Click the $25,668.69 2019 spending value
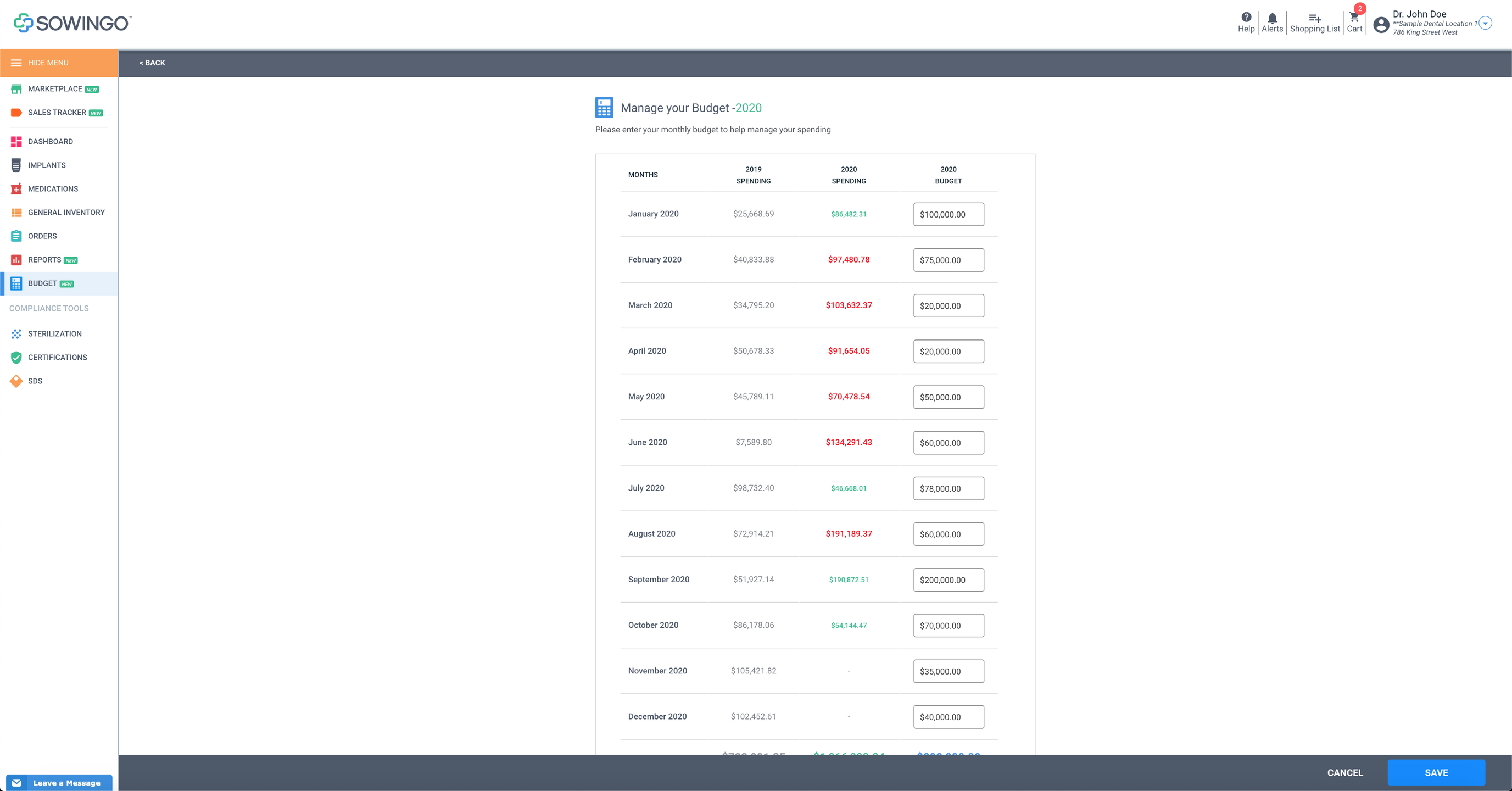The image size is (1512, 791). [753, 214]
